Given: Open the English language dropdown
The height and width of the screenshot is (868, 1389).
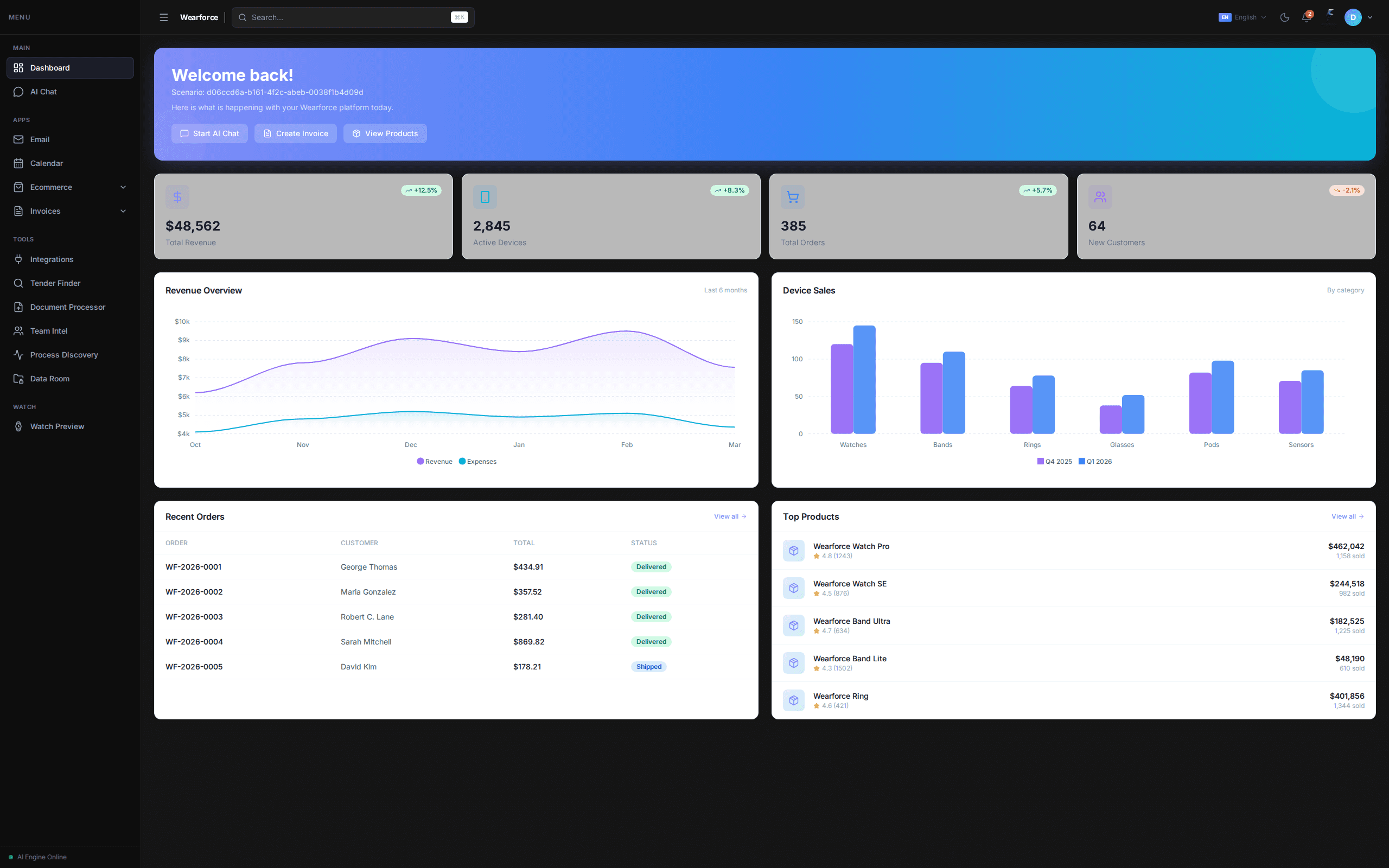Looking at the screenshot, I should pyautogui.click(x=1242, y=17).
